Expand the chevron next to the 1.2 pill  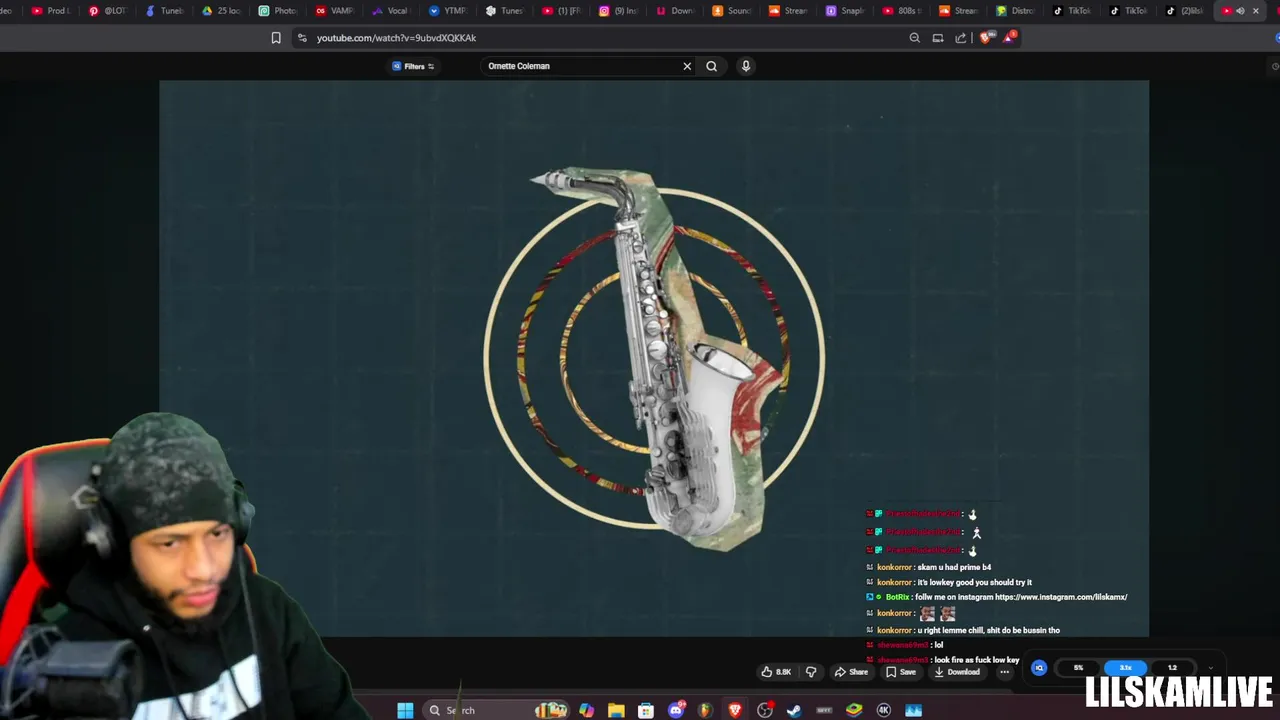[1210, 668]
